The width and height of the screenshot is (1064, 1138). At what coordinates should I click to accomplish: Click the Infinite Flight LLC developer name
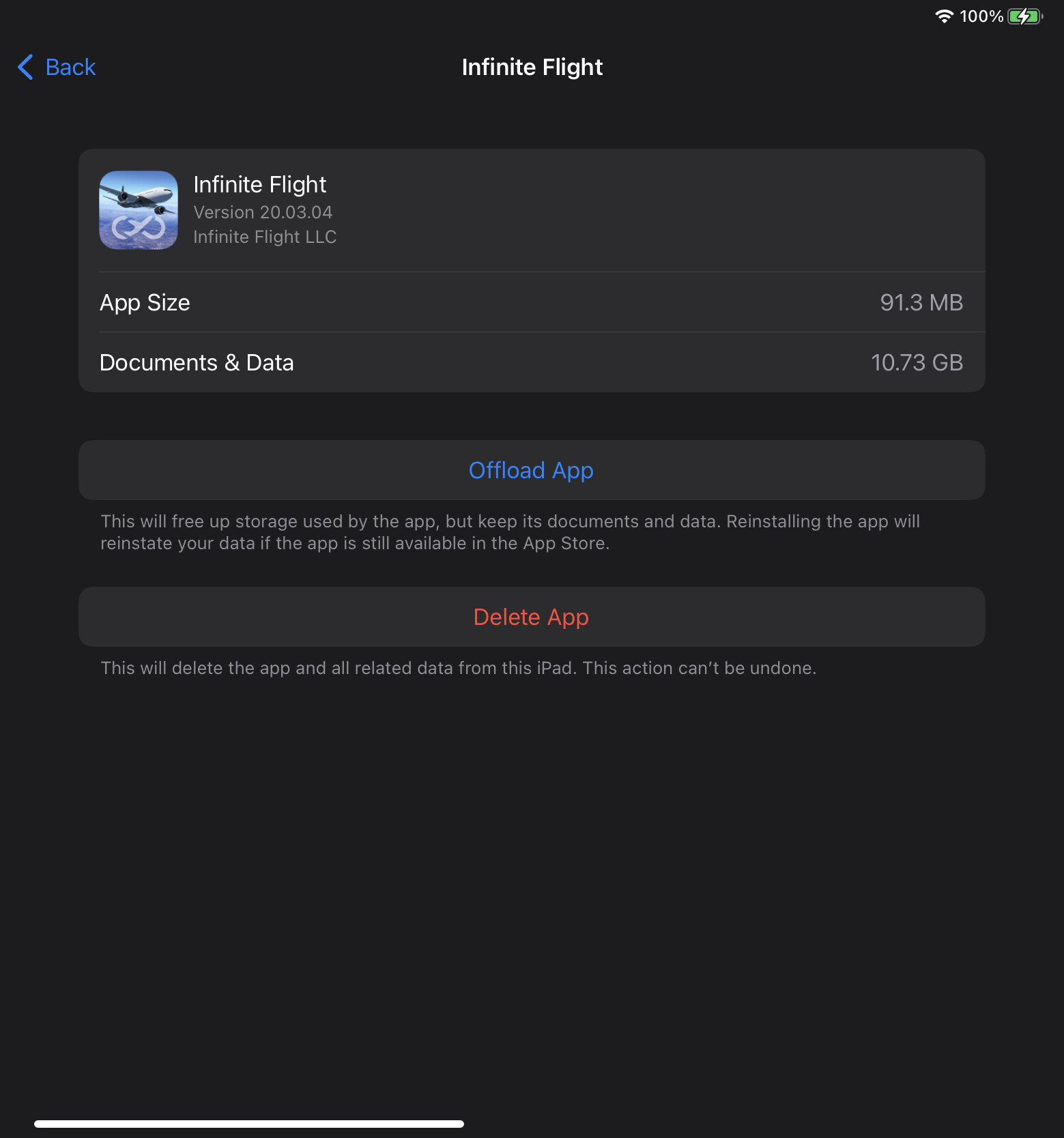pos(265,237)
